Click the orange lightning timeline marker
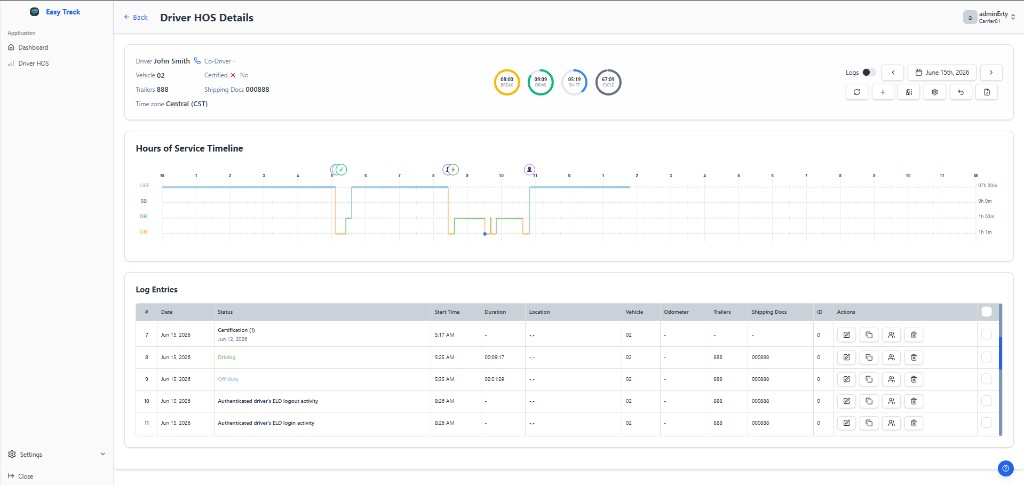Viewport: 1024px width, 485px height. (453, 170)
